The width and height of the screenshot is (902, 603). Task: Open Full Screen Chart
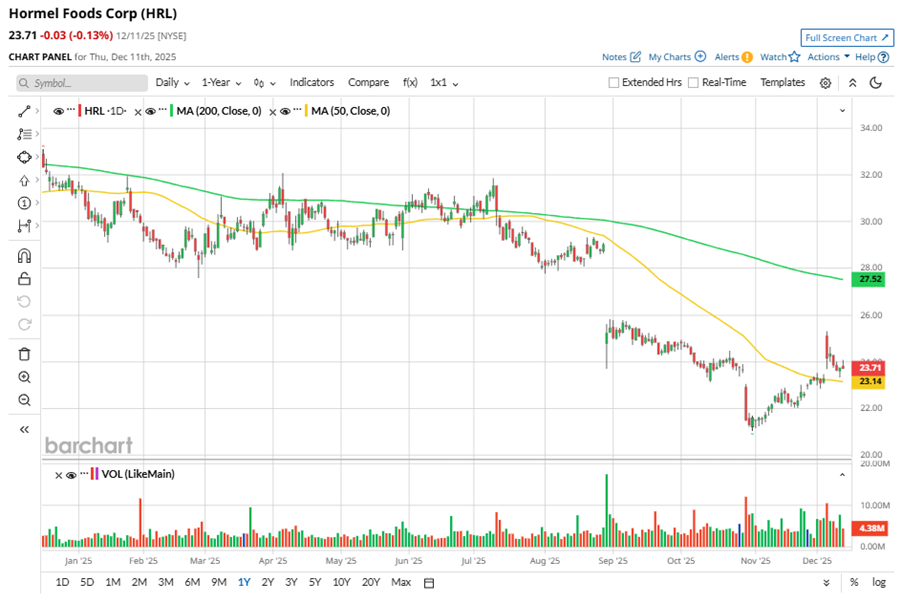847,38
